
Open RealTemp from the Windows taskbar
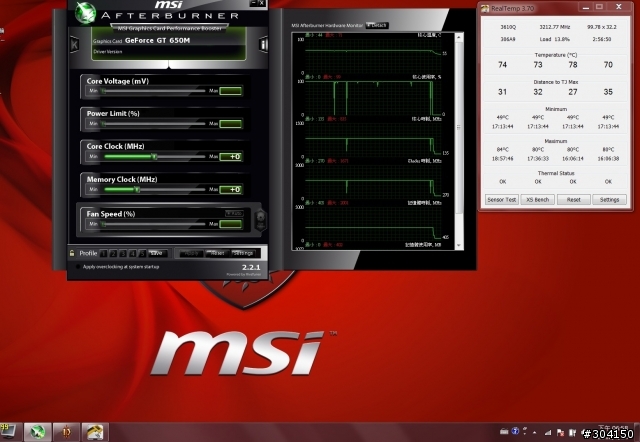click(x=95, y=432)
